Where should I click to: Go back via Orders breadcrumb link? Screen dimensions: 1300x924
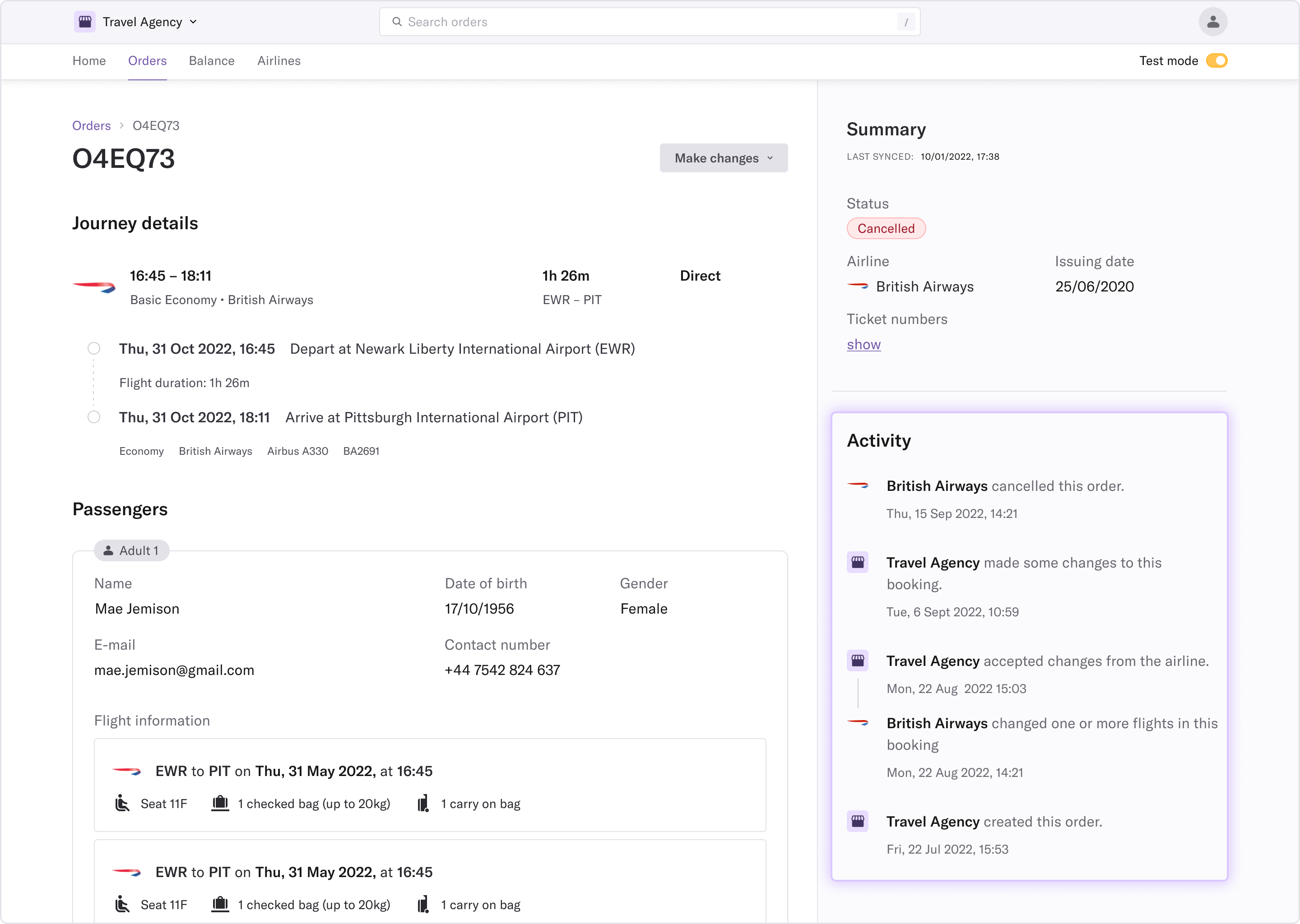[x=91, y=126]
